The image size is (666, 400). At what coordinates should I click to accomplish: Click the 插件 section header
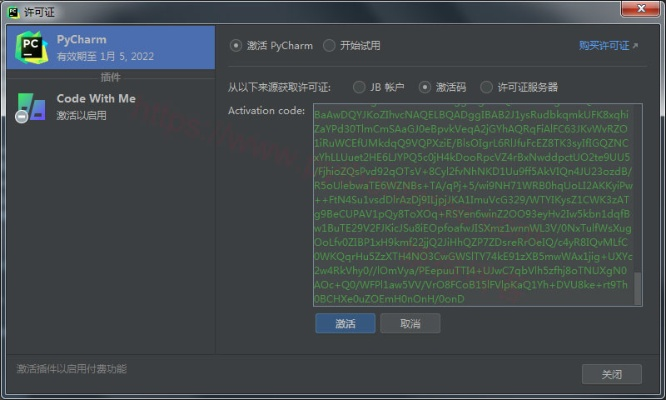click(110, 77)
